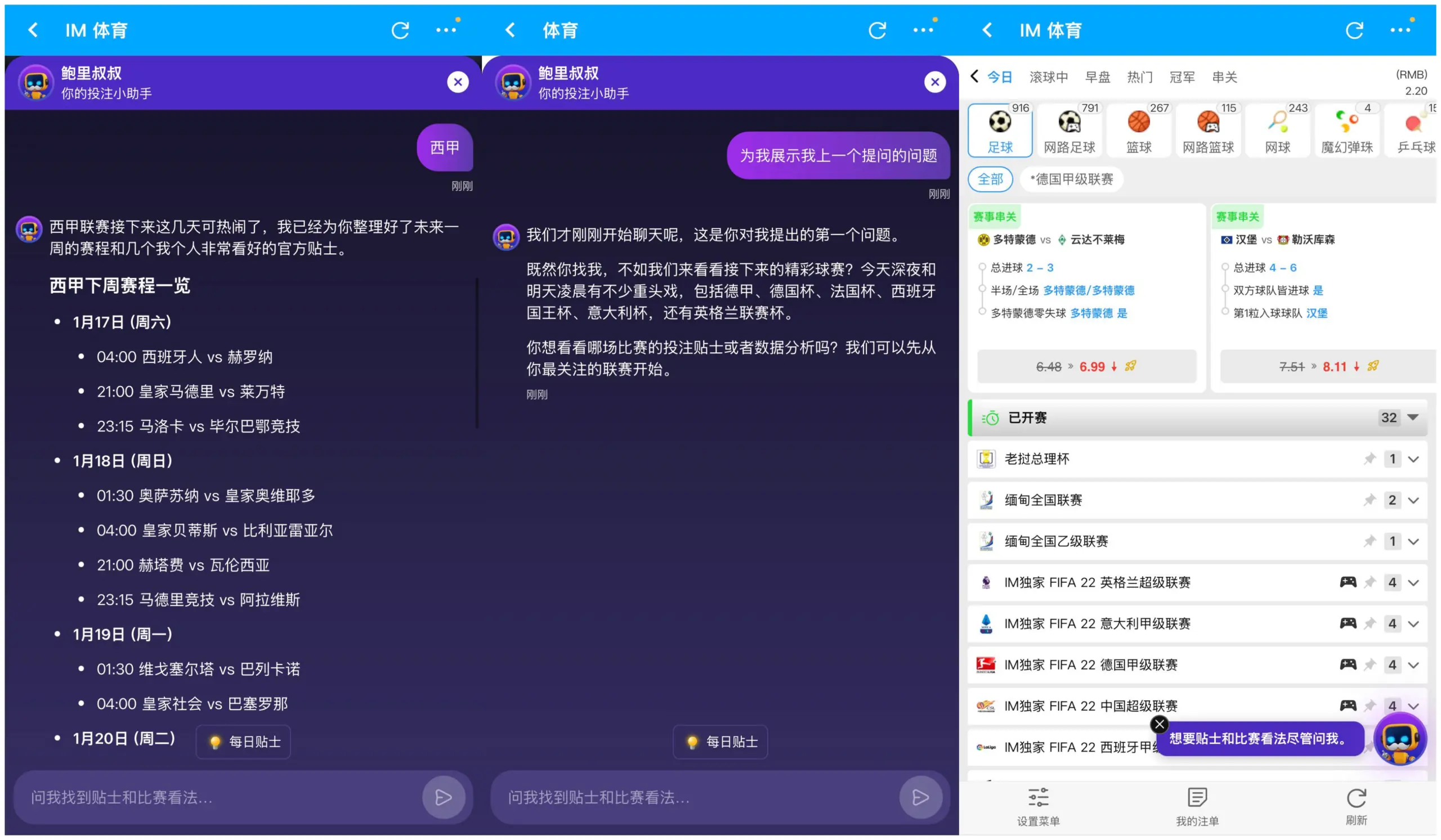Expand 缅甸全国联赛 row chevron
Screen dimensions: 1441x840
click(1413, 501)
